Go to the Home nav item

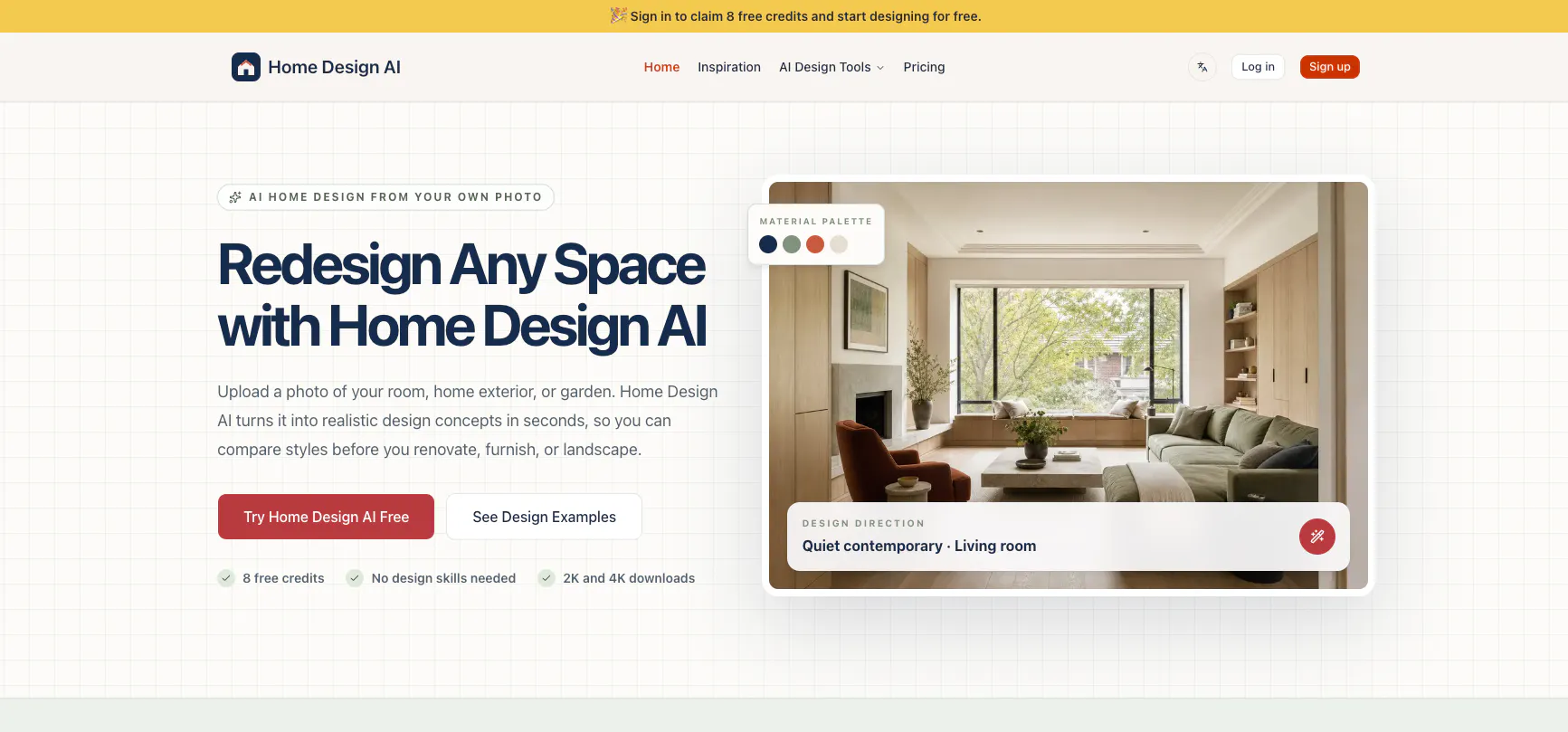pyautogui.click(x=661, y=67)
